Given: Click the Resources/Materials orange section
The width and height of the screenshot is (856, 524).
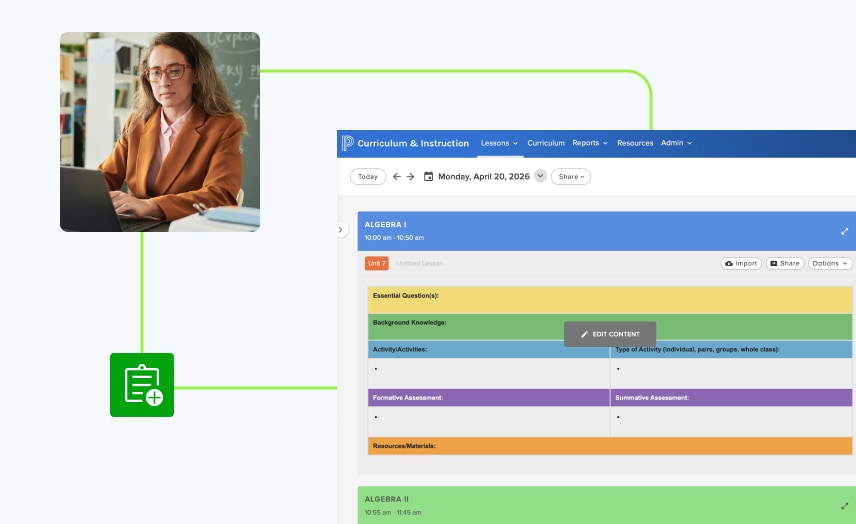Looking at the screenshot, I should coord(610,446).
